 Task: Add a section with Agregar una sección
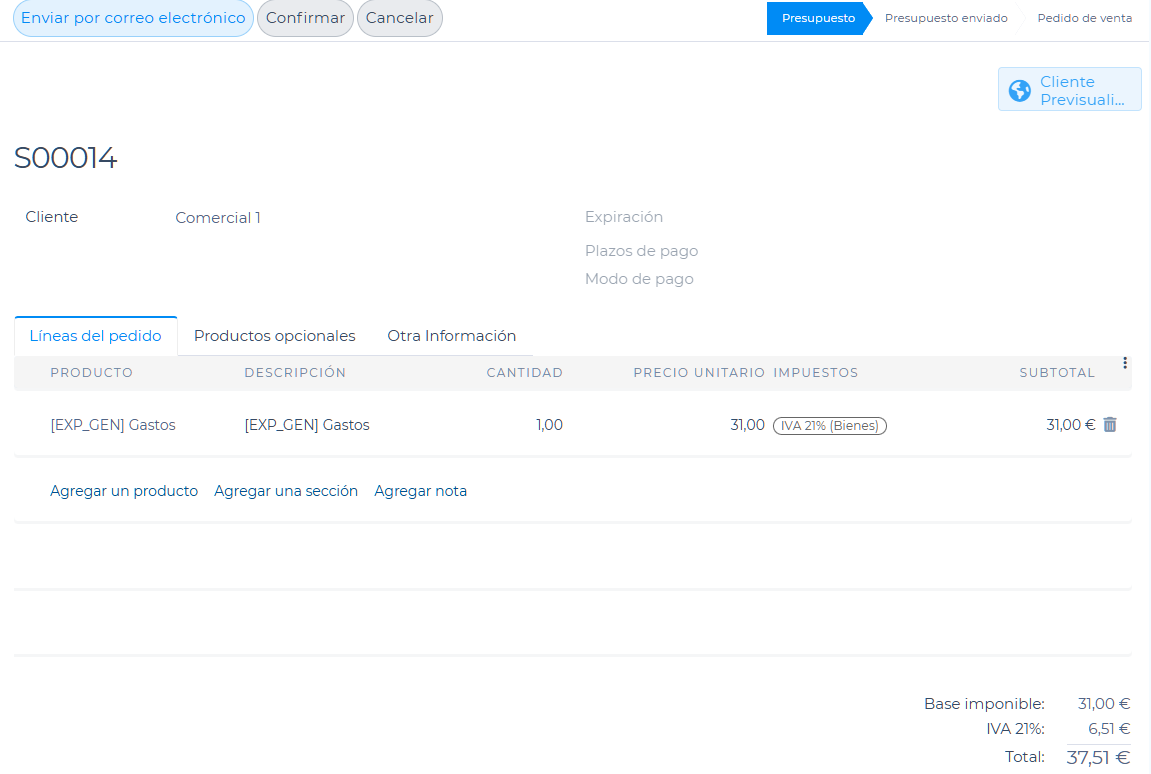[286, 491]
